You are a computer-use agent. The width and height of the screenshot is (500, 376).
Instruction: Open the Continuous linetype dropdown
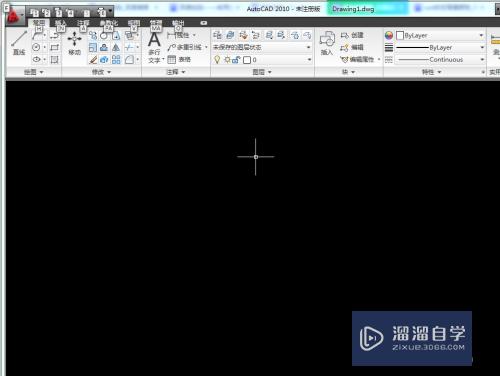tap(482, 59)
